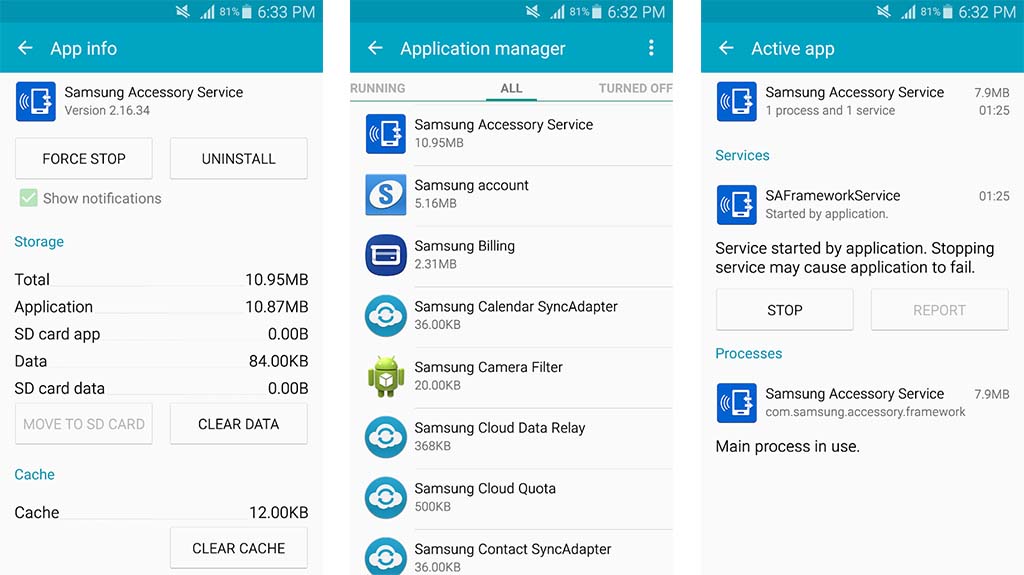This screenshot has width=1024, height=575.
Task: Tap the FORCE STOP button
Action: [84, 158]
